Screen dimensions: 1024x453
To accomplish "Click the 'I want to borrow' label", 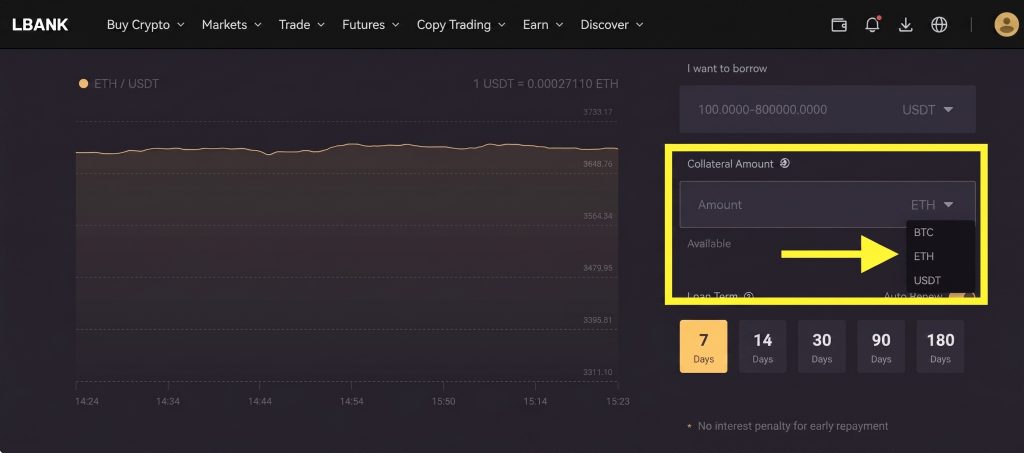I will coord(727,69).
